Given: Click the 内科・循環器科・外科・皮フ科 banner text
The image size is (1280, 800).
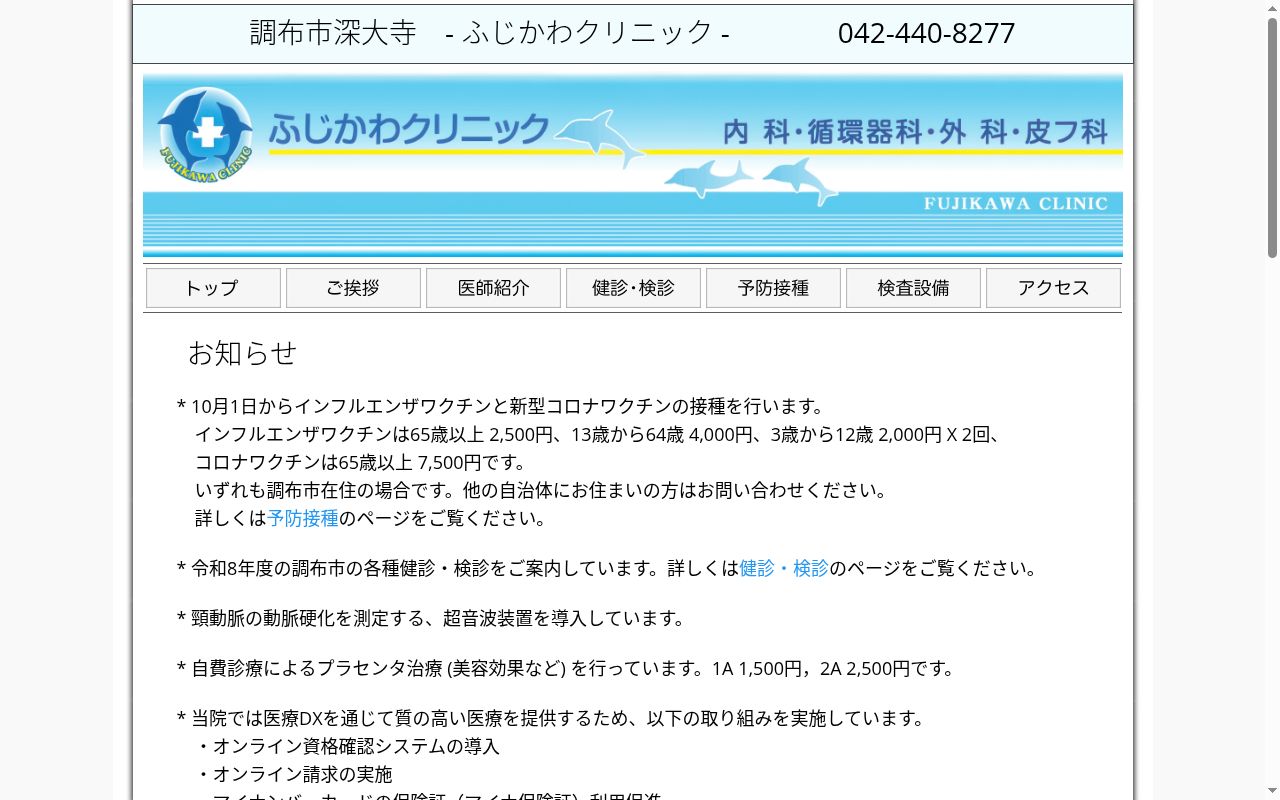Looking at the screenshot, I should pyautogui.click(x=915, y=132).
